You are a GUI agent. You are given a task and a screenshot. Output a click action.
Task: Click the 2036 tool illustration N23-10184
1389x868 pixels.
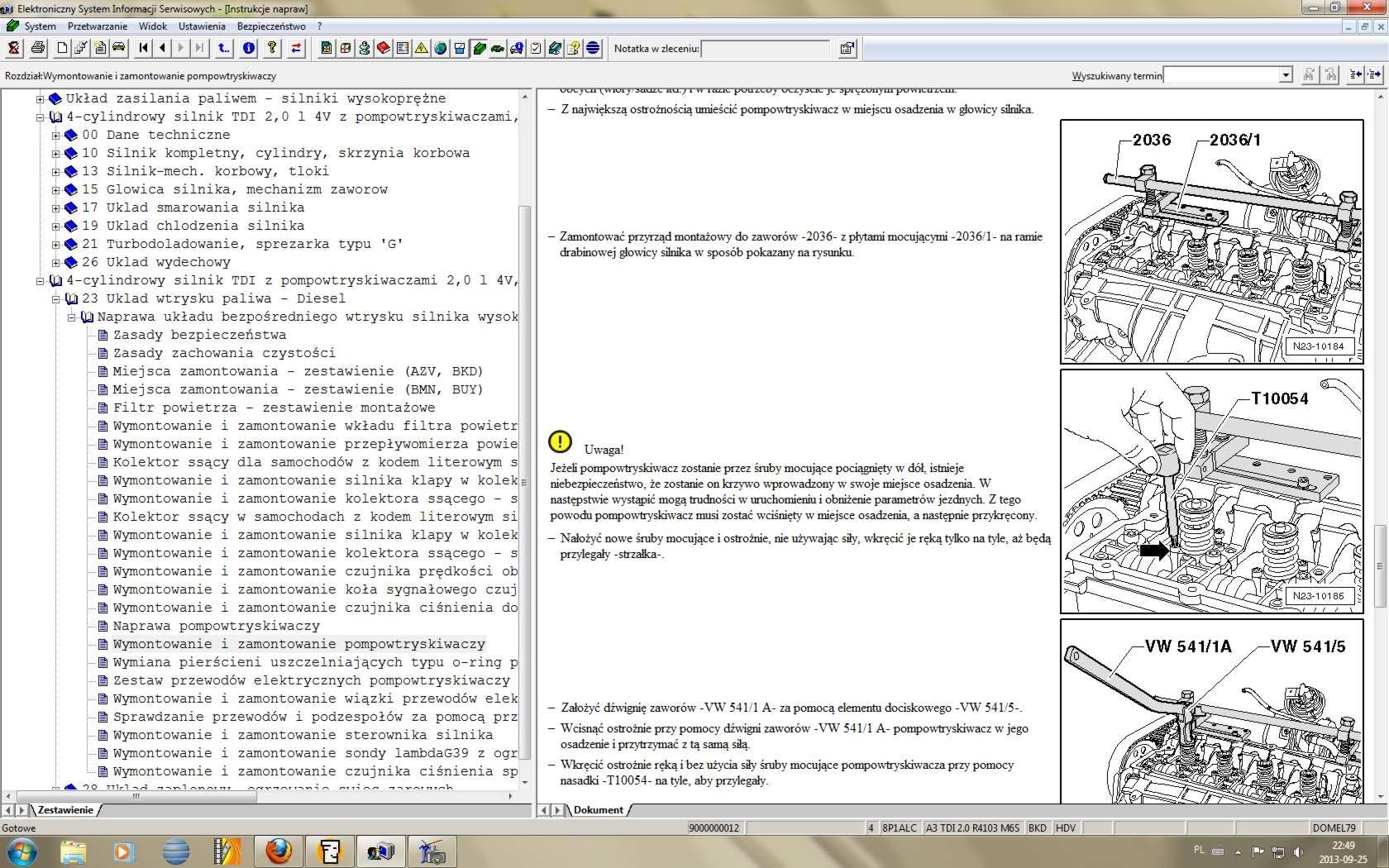click(x=1211, y=241)
